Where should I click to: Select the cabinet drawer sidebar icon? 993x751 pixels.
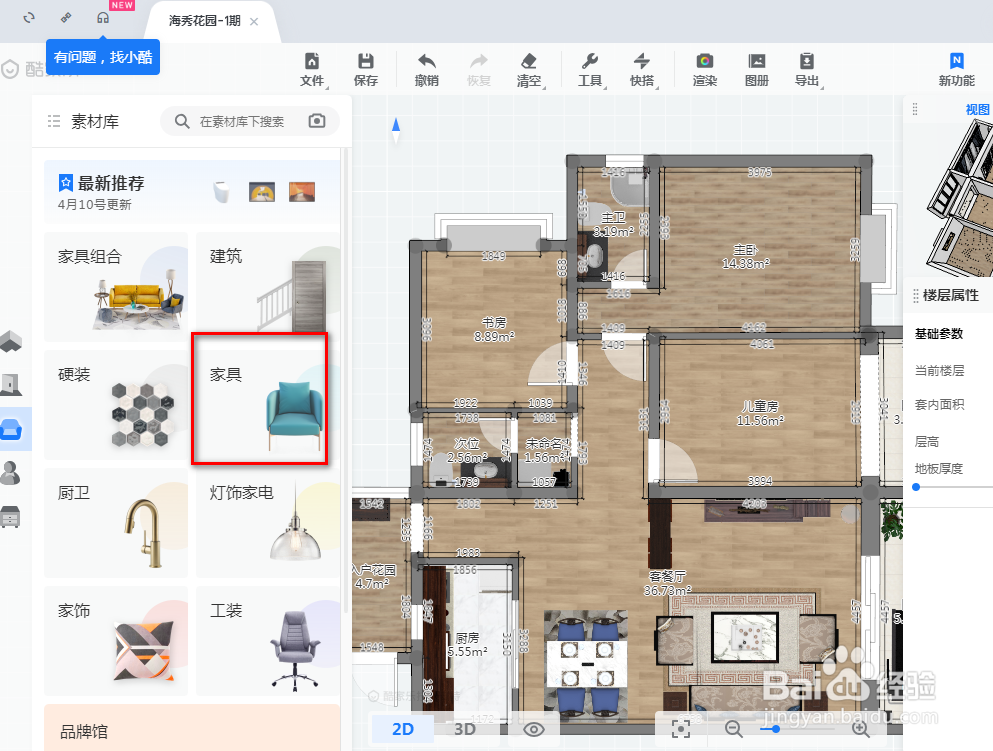pos(11,516)
